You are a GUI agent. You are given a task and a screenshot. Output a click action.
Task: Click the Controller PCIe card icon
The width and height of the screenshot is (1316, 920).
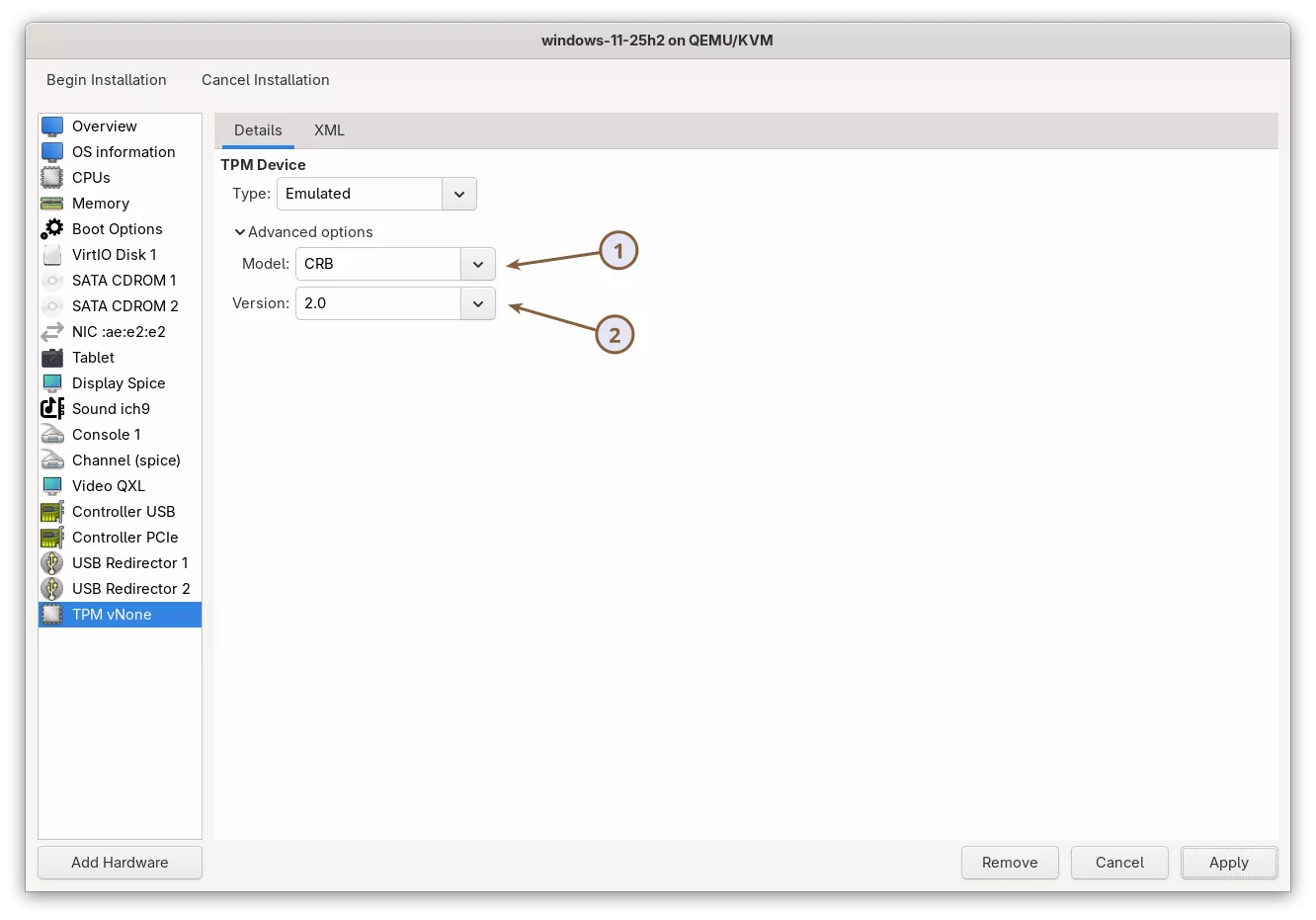tap(52, 538)
